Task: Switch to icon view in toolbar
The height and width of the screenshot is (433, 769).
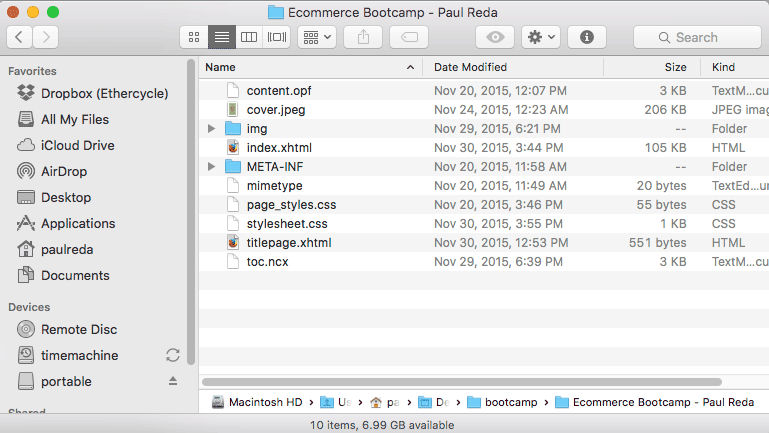Action: coord(194,37)
